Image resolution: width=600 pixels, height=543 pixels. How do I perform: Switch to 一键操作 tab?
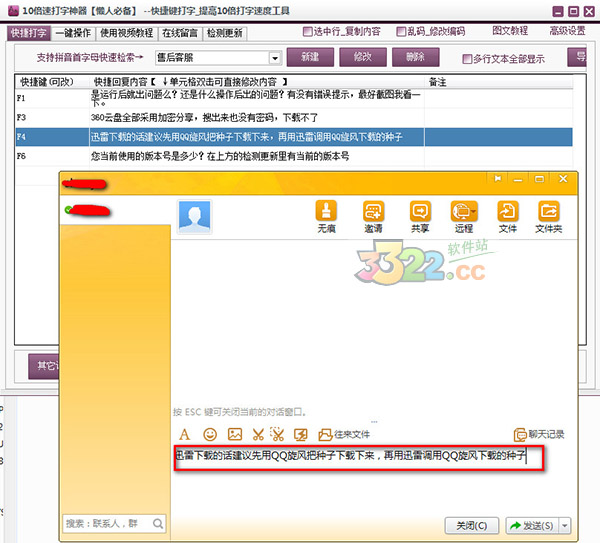73,33
